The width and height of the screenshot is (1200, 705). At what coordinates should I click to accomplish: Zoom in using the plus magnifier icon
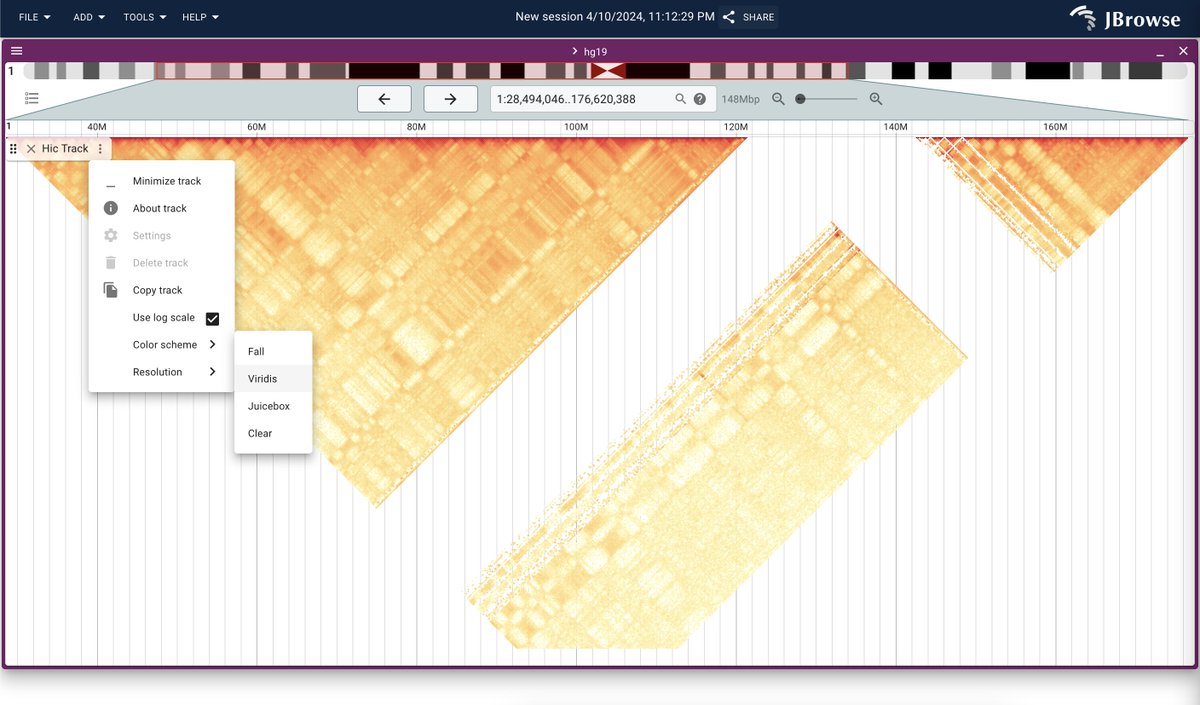pyautogui.click(x=876, y=98)
